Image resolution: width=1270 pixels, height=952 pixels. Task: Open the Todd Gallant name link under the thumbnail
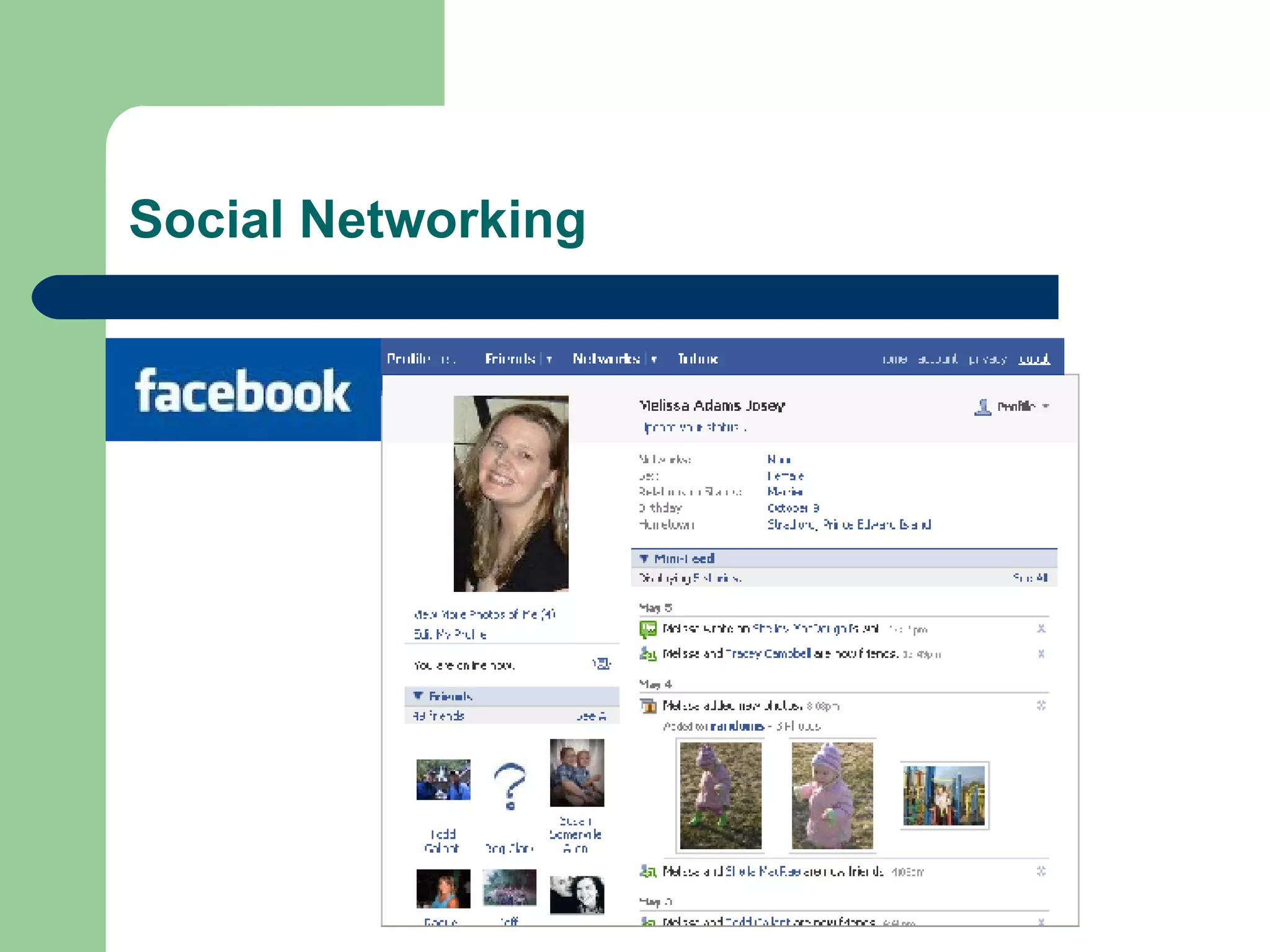click(443, 841)
